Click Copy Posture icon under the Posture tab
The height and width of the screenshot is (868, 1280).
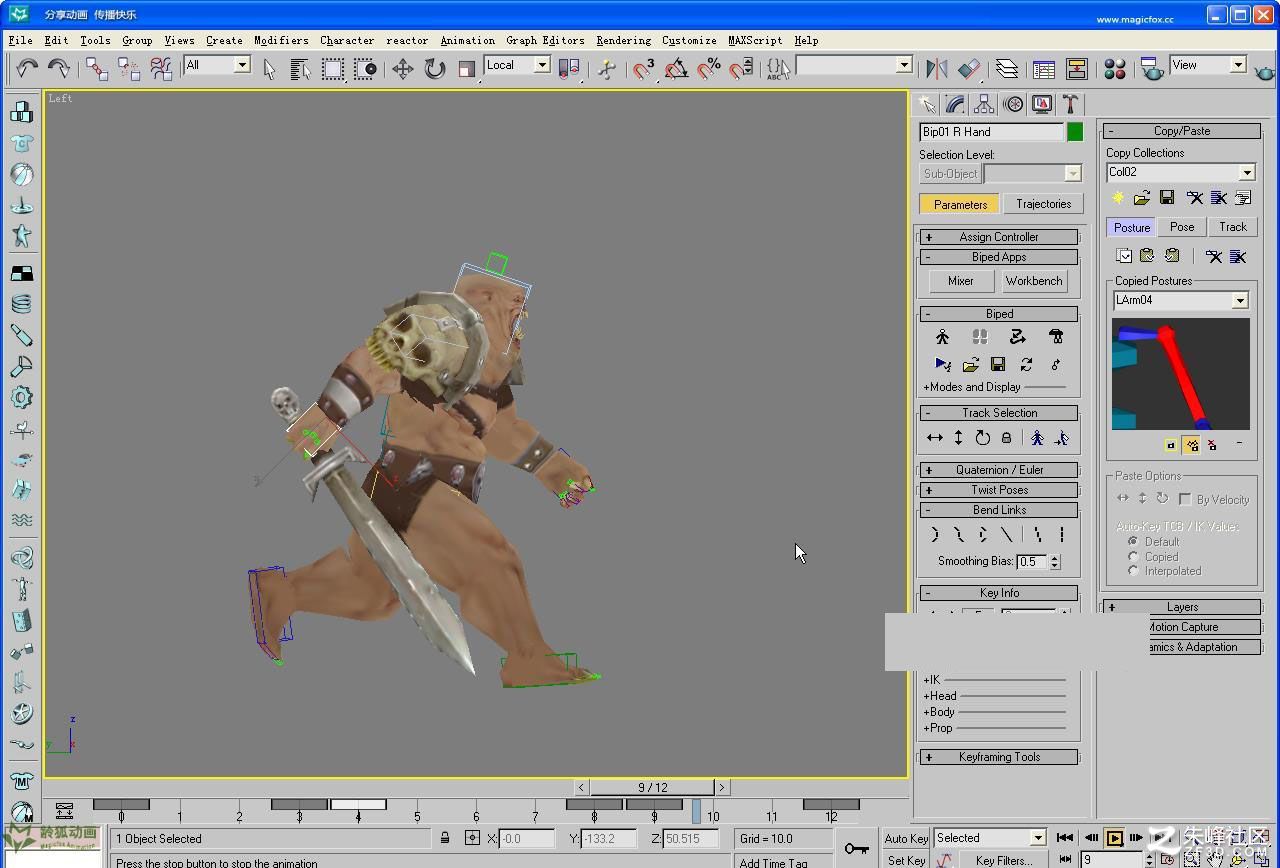[x=1124, y=256]
